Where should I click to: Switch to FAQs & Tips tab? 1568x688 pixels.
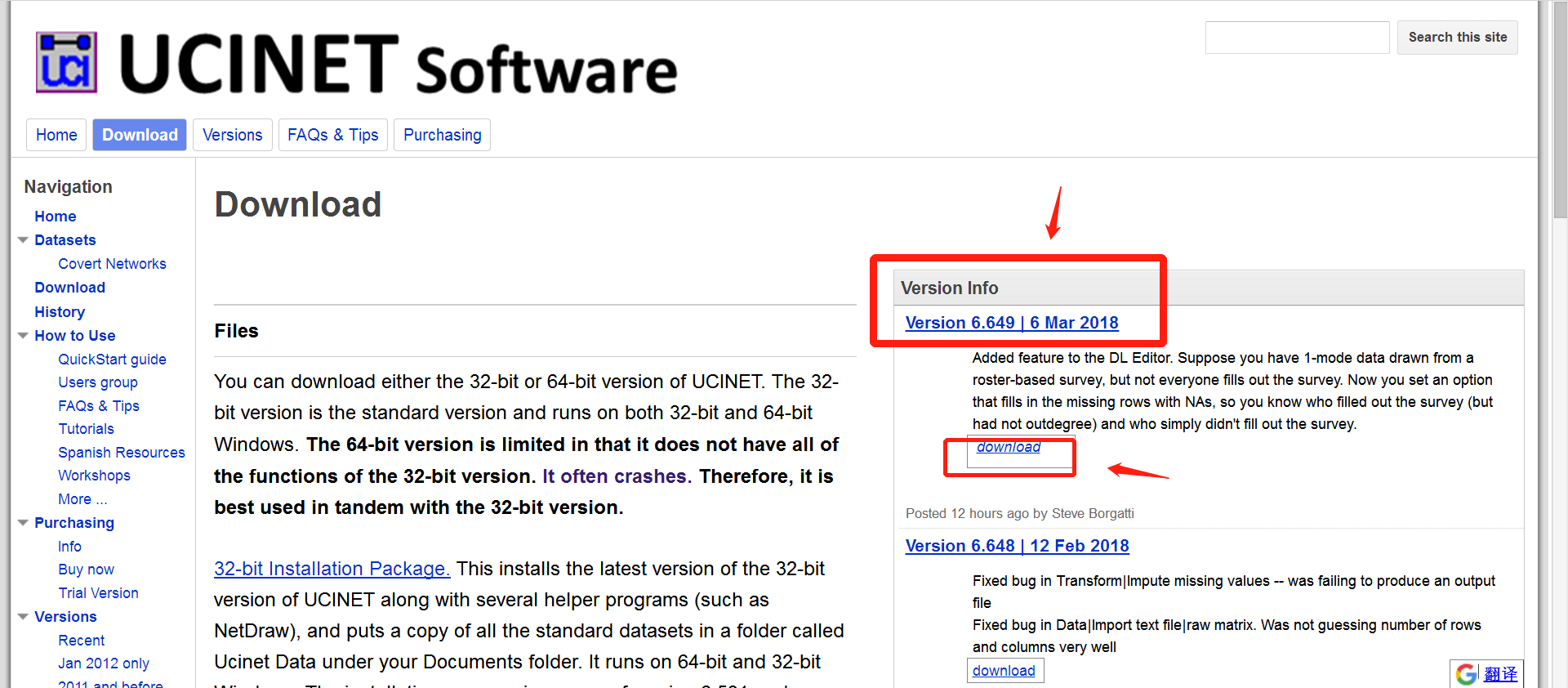coord(332,135)
